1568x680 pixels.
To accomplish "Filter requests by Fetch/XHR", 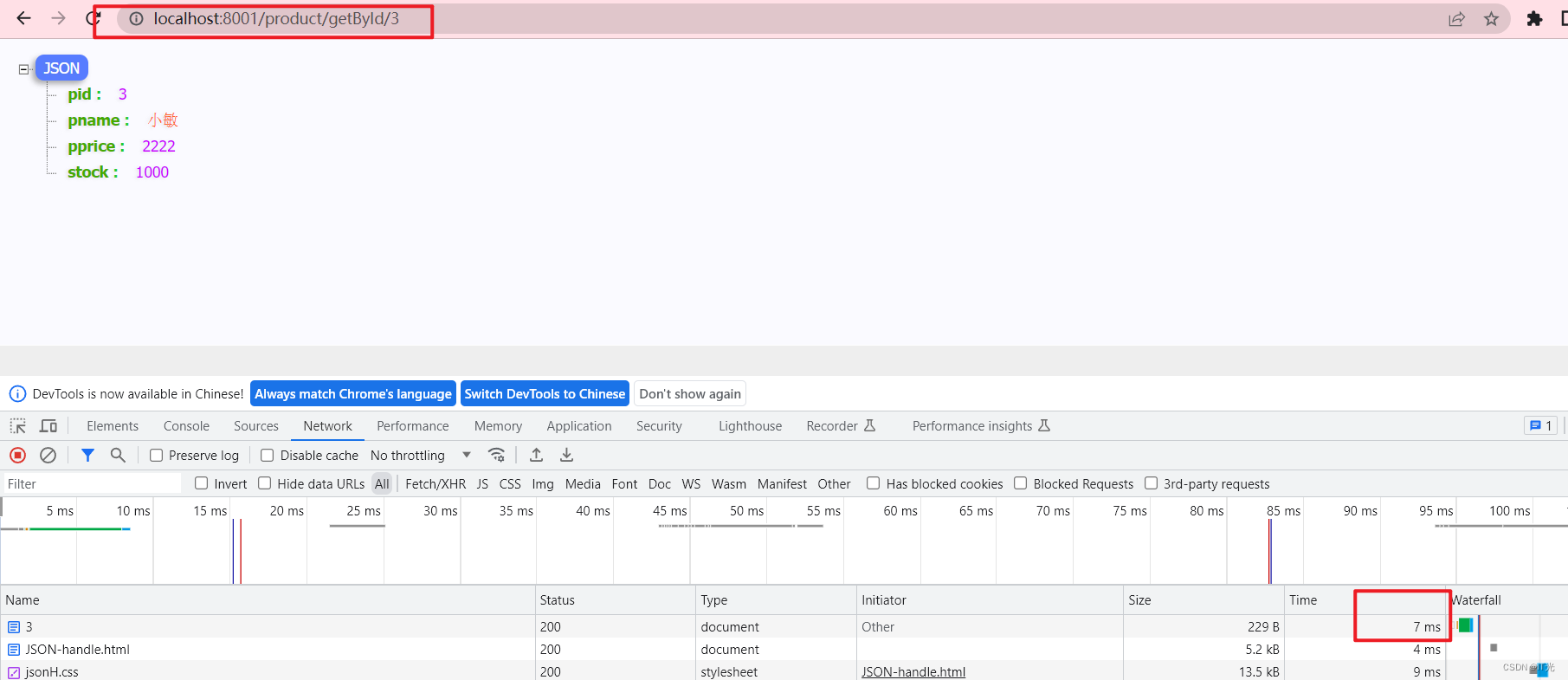I will [436, 484].
